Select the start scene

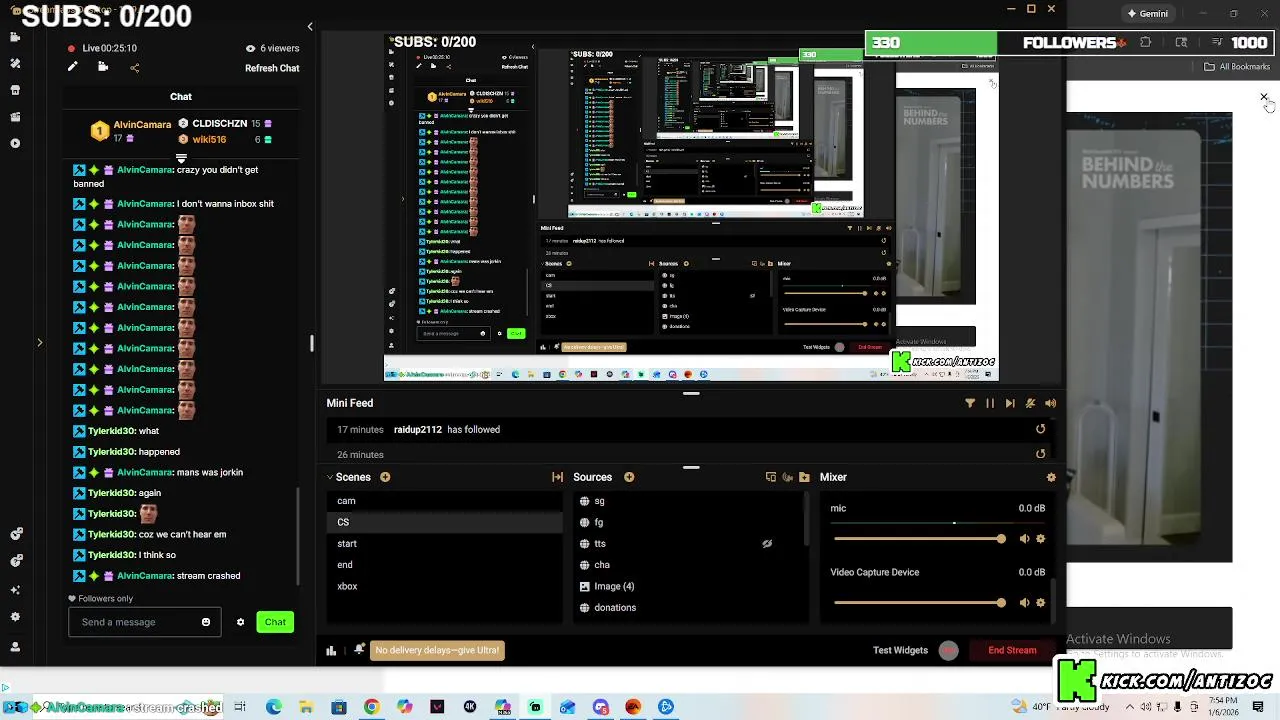444,543
